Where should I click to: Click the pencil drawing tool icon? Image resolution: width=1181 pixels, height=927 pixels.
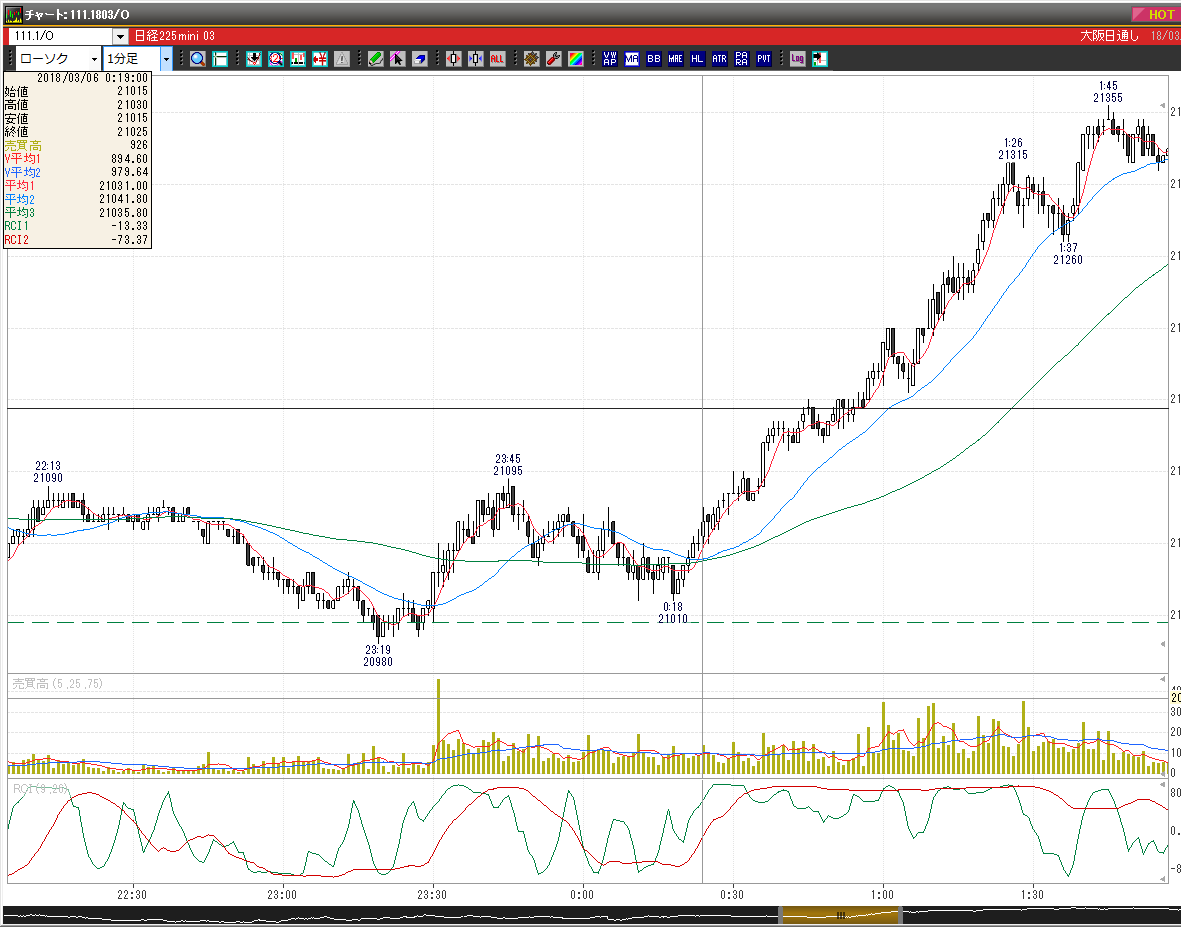tap(376, 59)
